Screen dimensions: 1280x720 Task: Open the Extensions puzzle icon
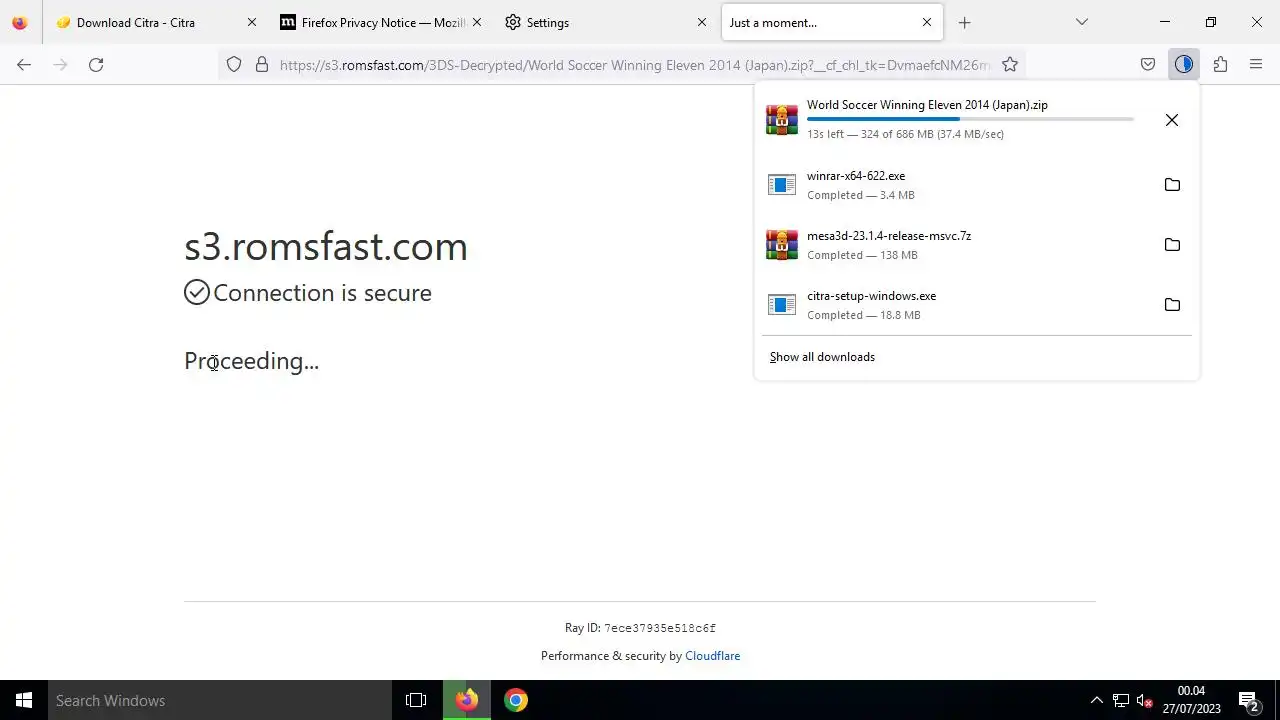click(1220, 64)
